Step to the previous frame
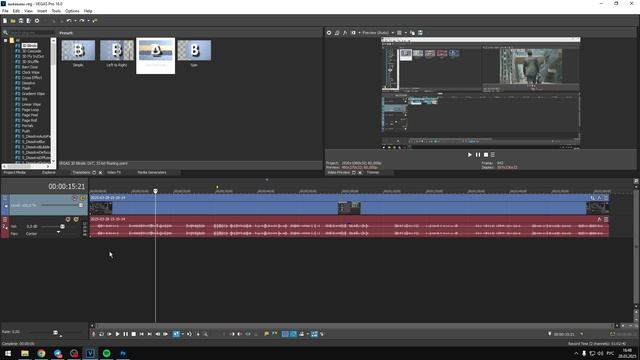Screen dimensions: 640x360 (158, 334)
